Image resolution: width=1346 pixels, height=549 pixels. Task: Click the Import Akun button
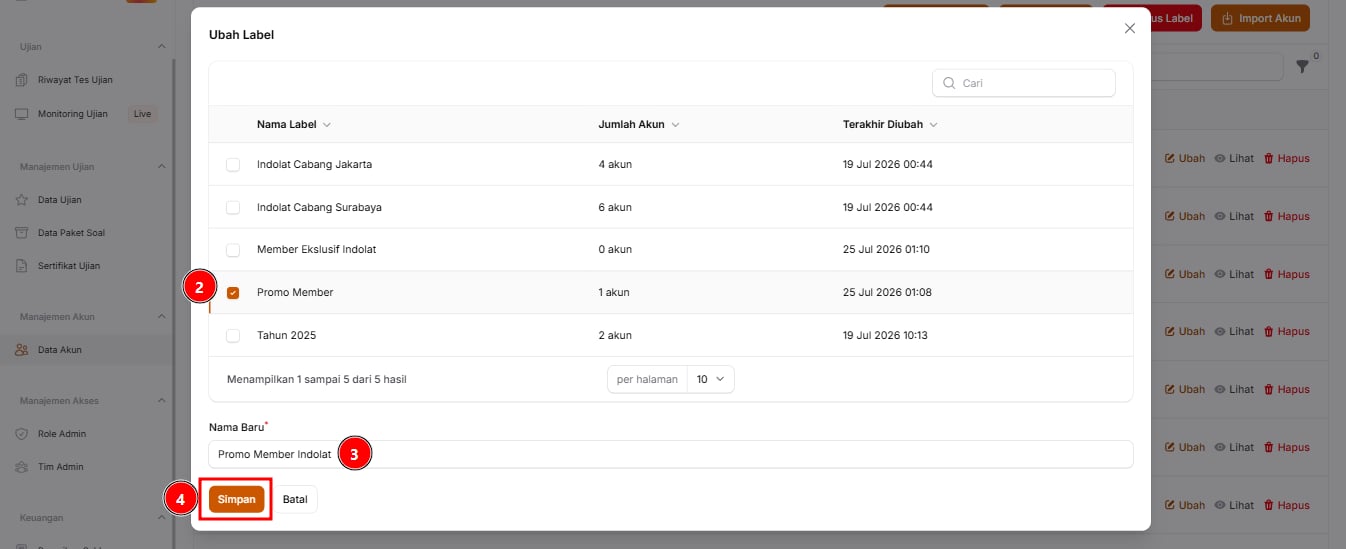tap(1262, 18)
